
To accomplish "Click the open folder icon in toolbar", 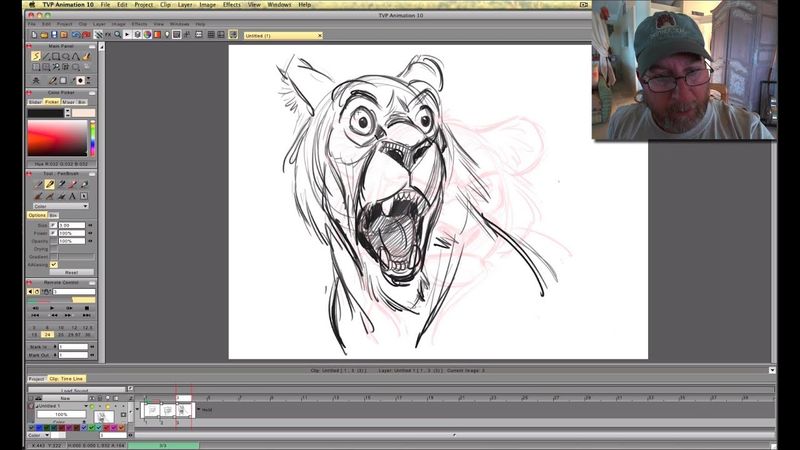I will click(x=44, y=35).
